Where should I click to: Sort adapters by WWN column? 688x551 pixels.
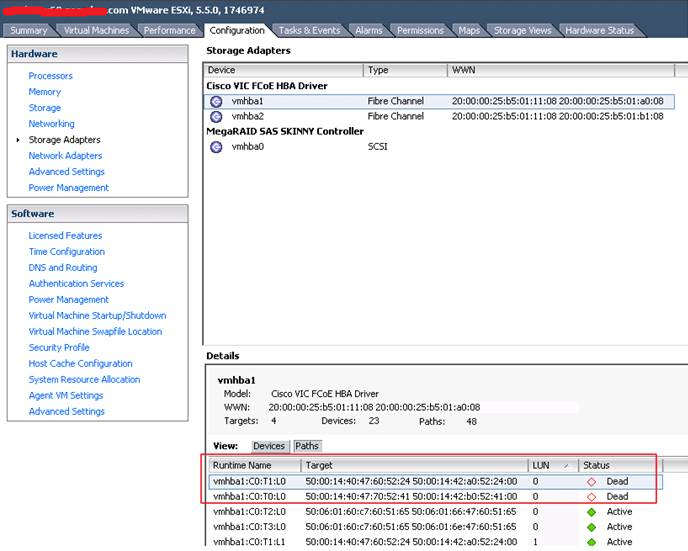tap(561, 70)
